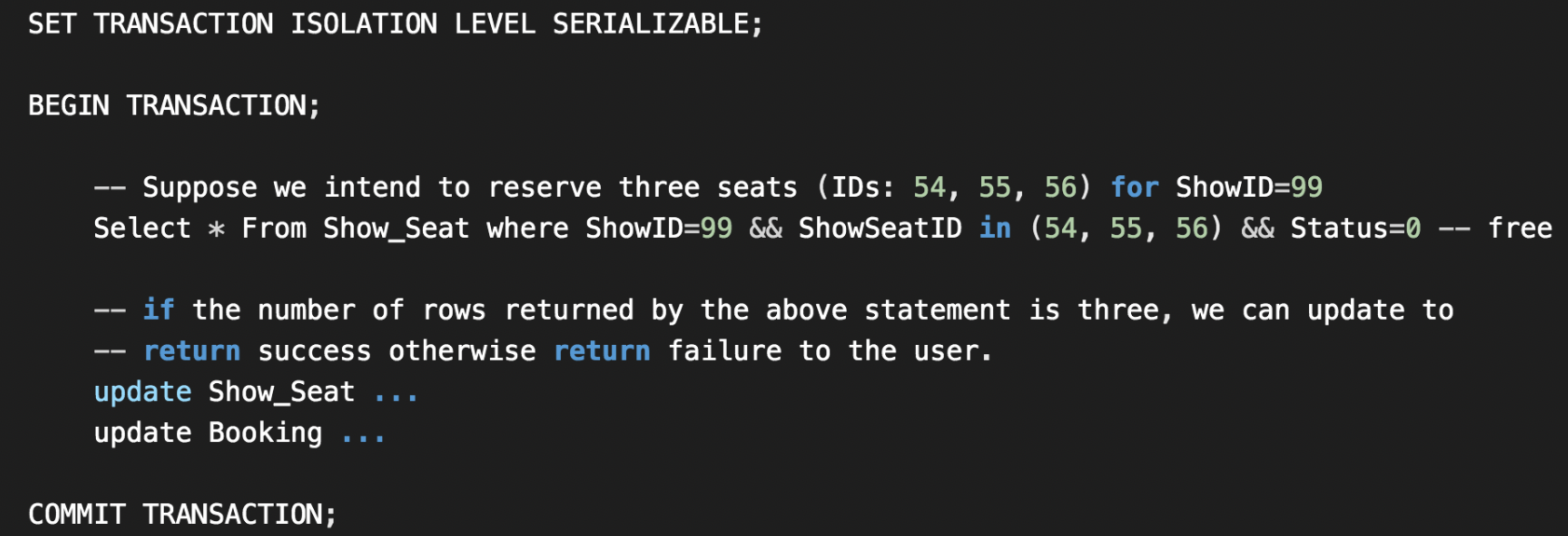Viewport: 1568px width, 536px height.
Task: Click the Status=0 condition
Action: pos(1356,228)
